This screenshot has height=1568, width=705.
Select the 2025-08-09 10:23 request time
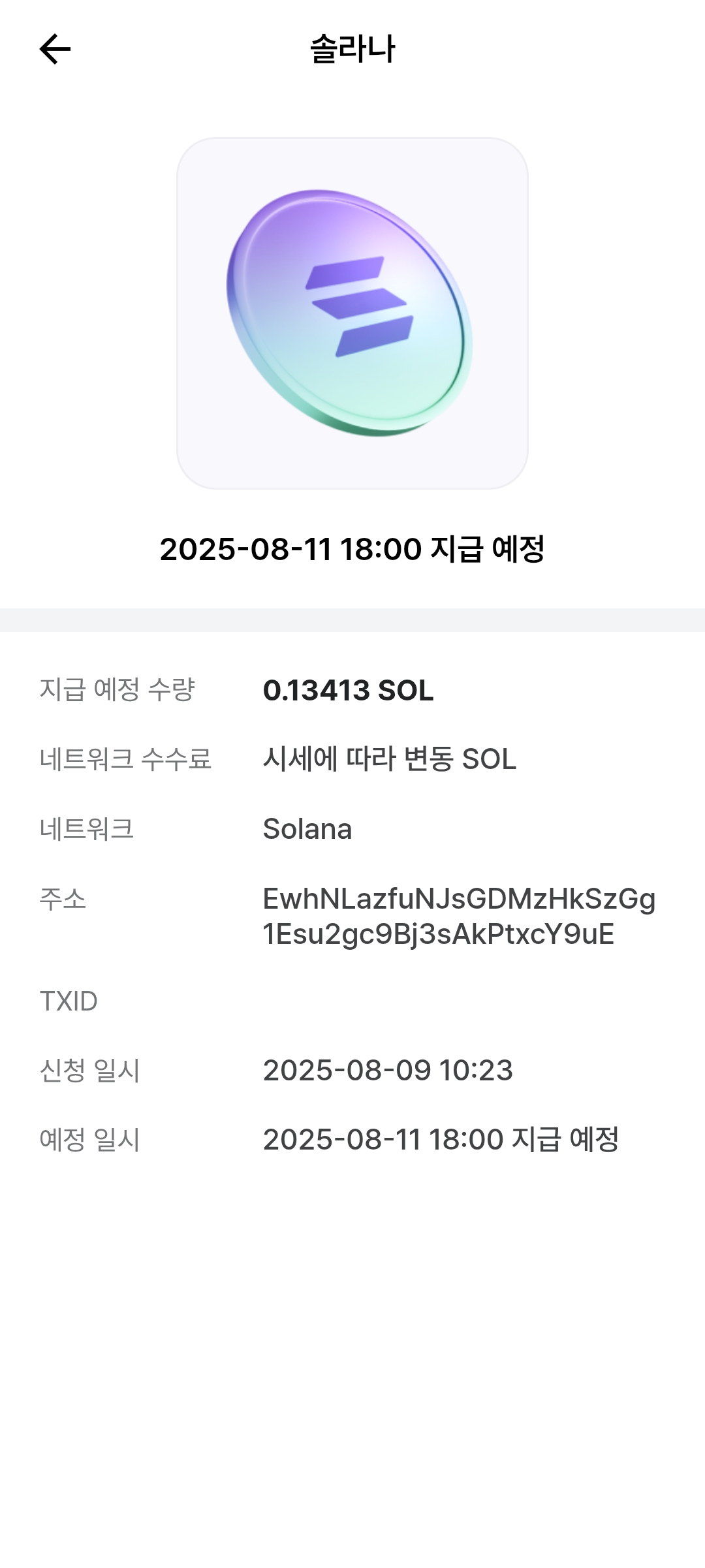388,1071
